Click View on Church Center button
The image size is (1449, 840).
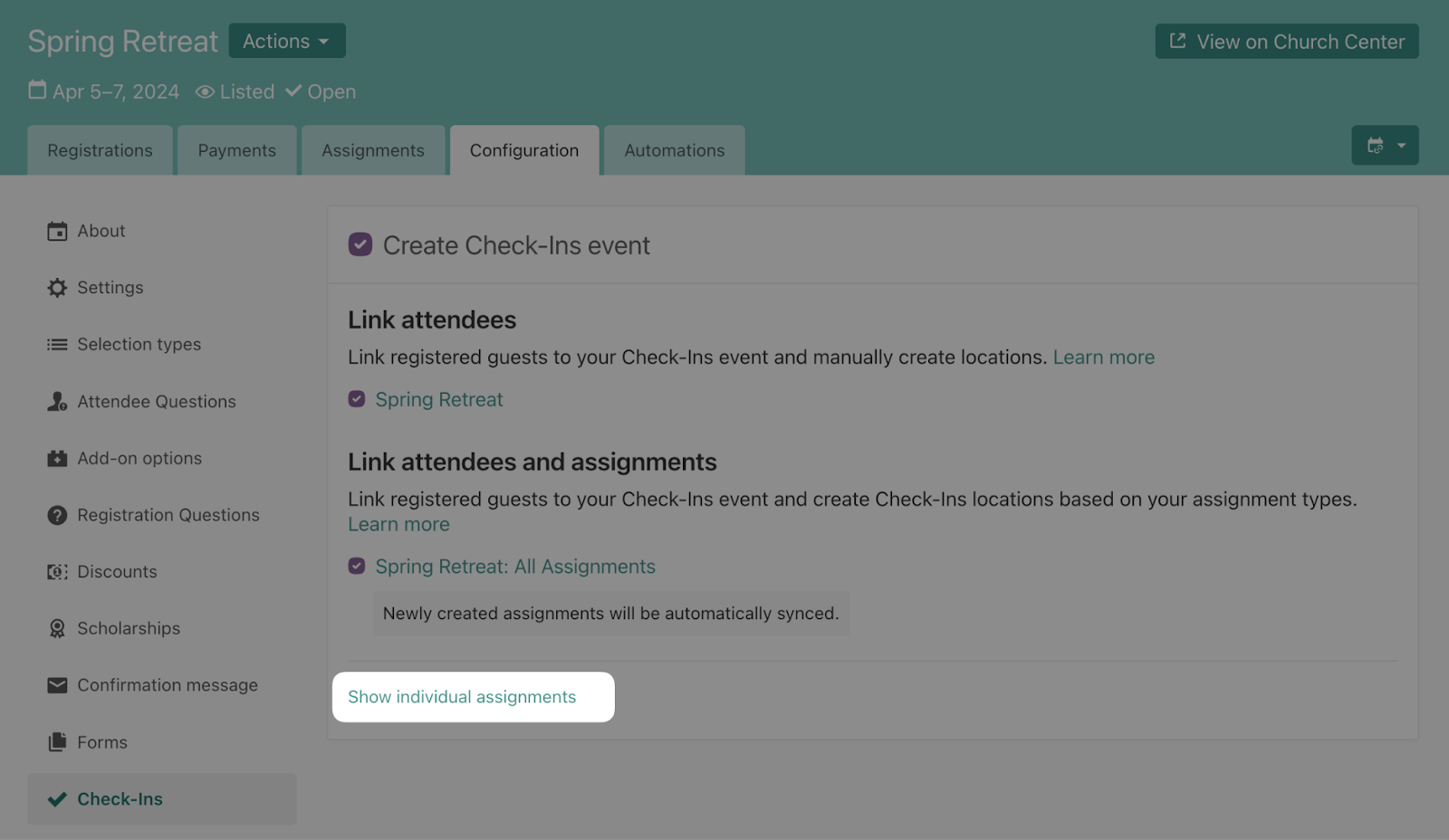1286,42
